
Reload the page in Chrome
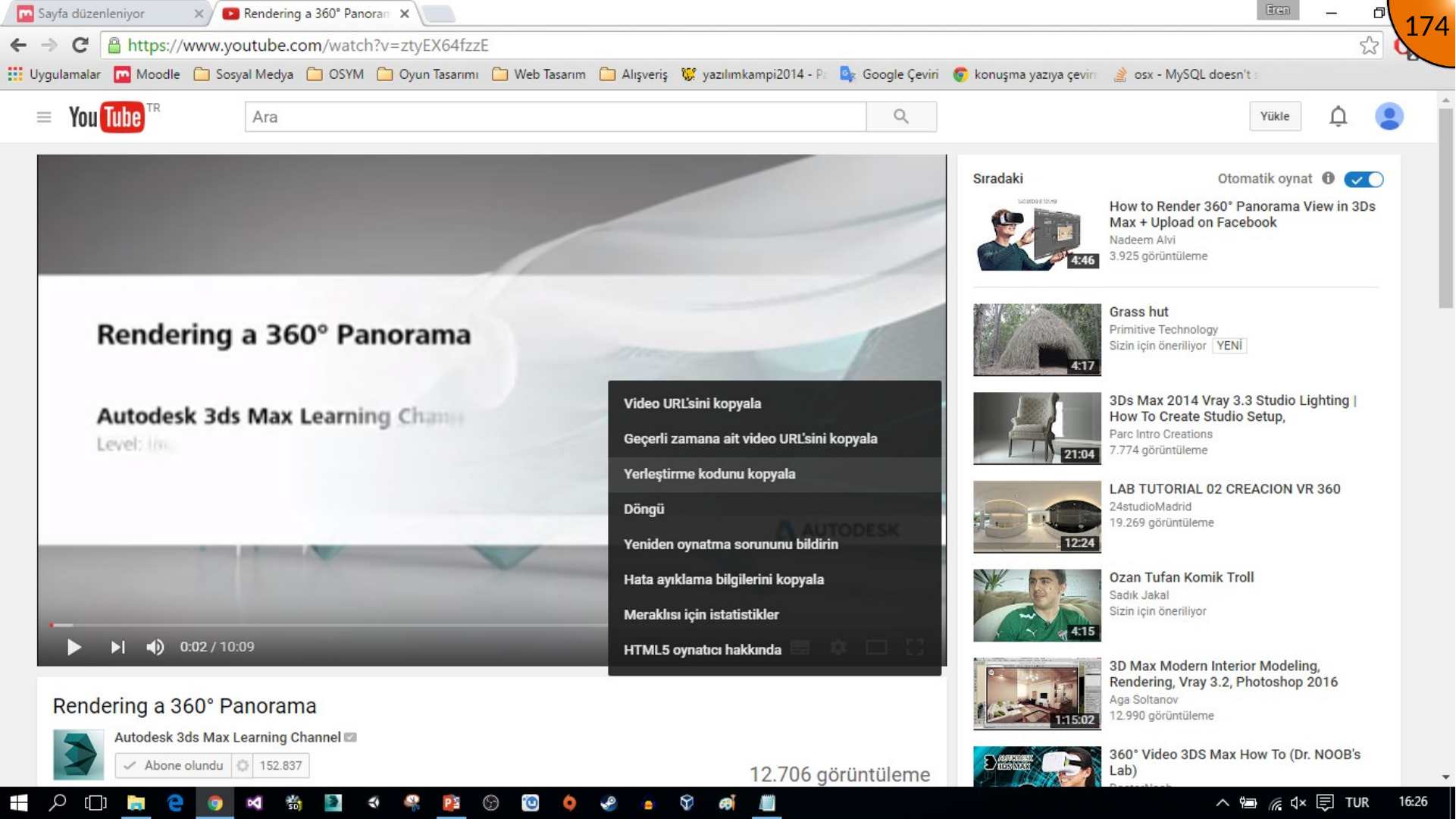[80, 45]
